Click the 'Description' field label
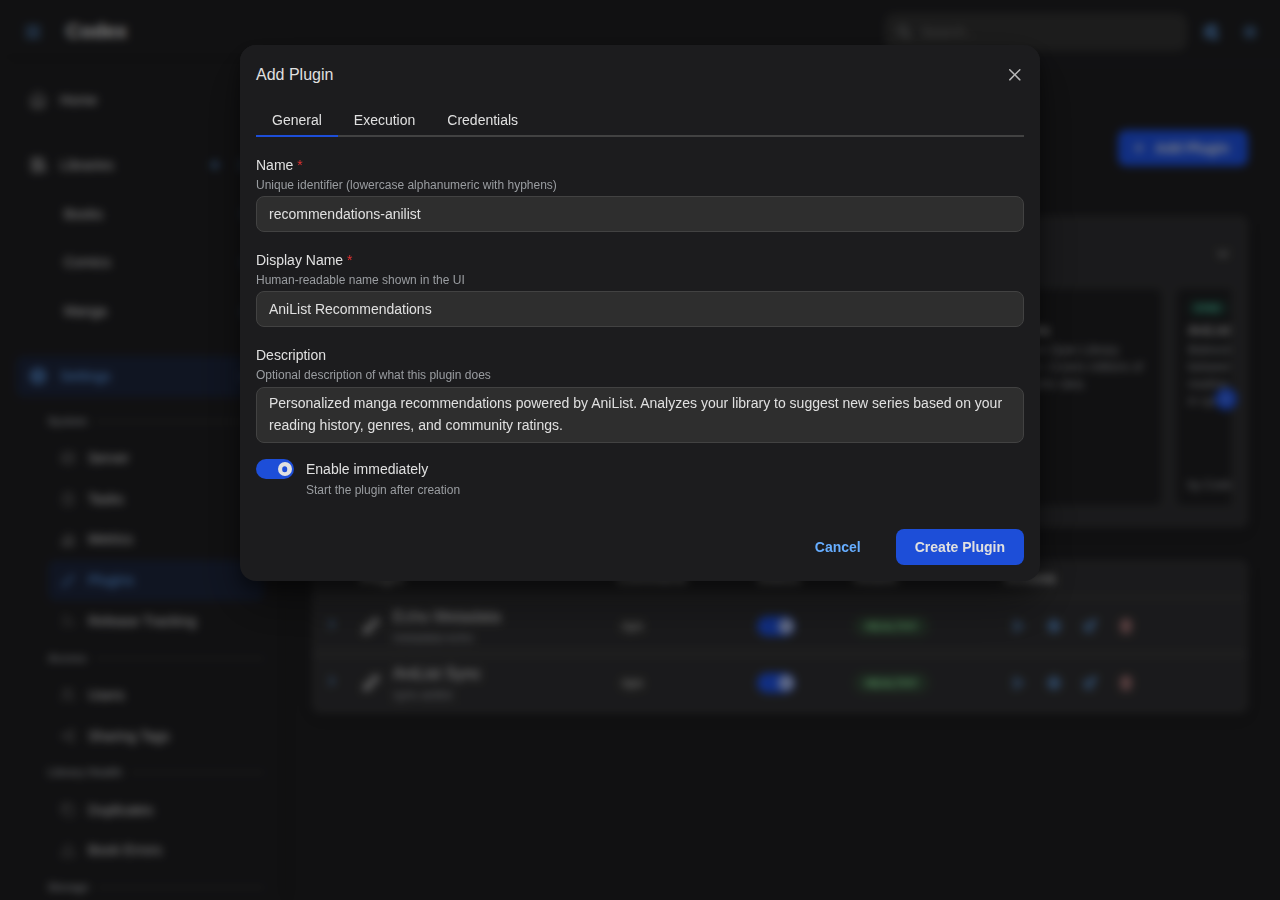 coord(291,355)
